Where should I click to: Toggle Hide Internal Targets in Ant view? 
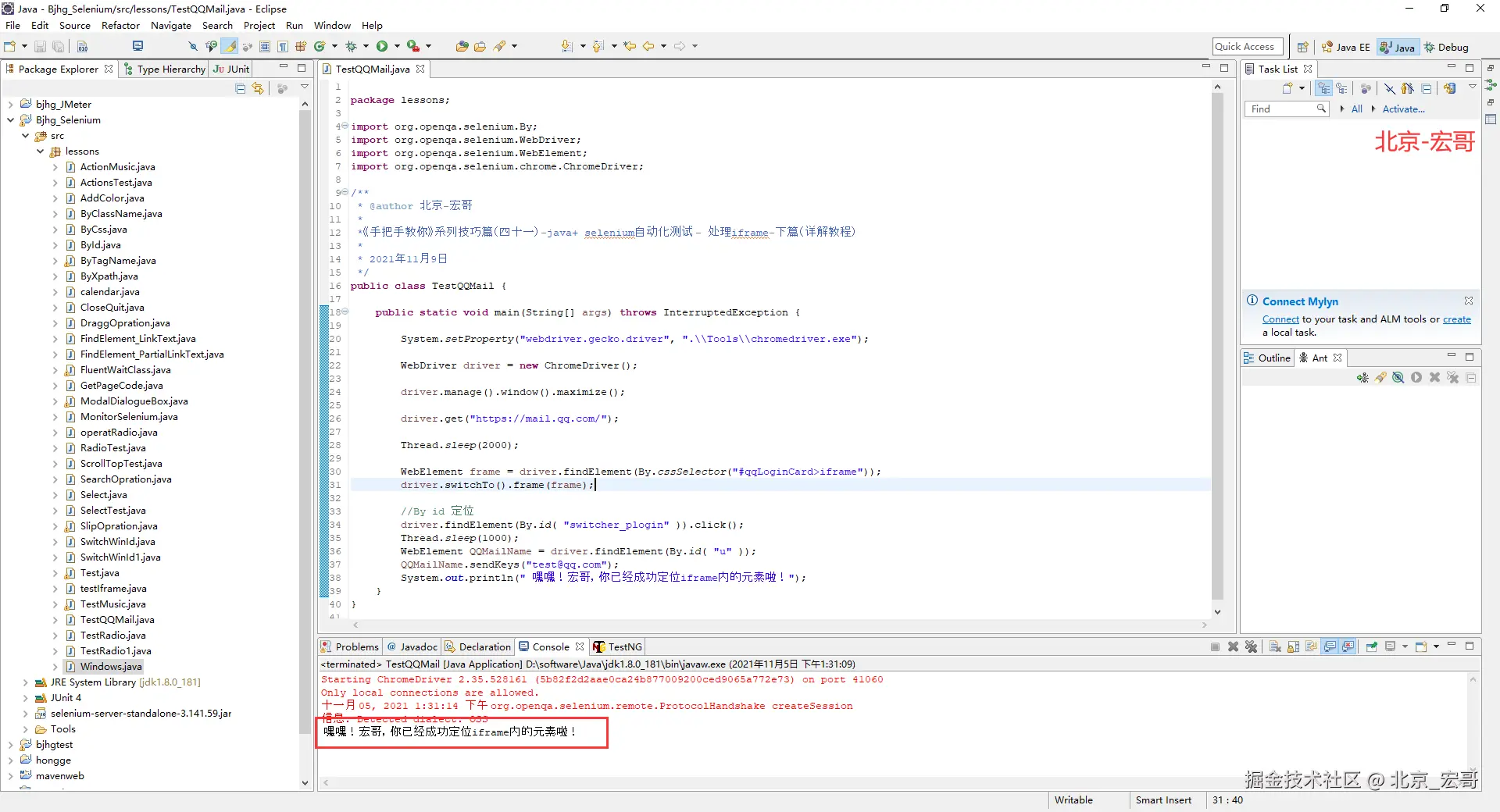pyautogui.click(x=1398, y=378)
